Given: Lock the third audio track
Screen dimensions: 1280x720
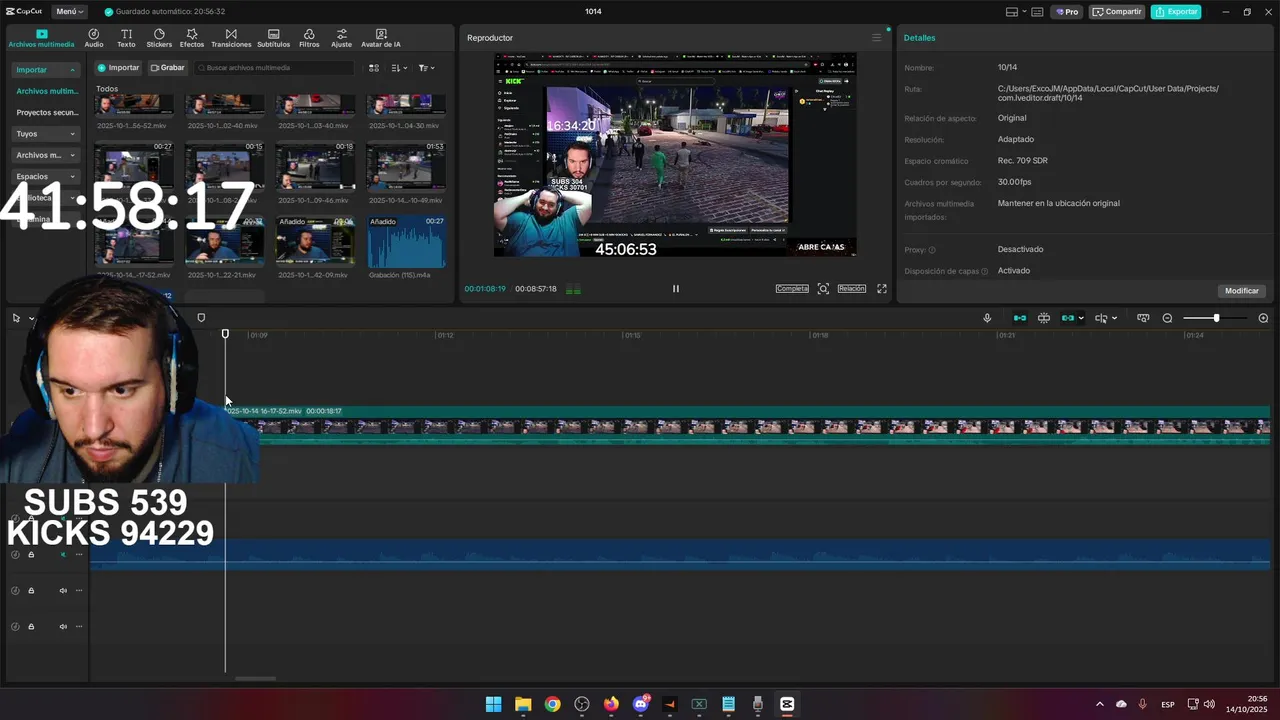Looking at the screenshot, I should click(31, 591).
